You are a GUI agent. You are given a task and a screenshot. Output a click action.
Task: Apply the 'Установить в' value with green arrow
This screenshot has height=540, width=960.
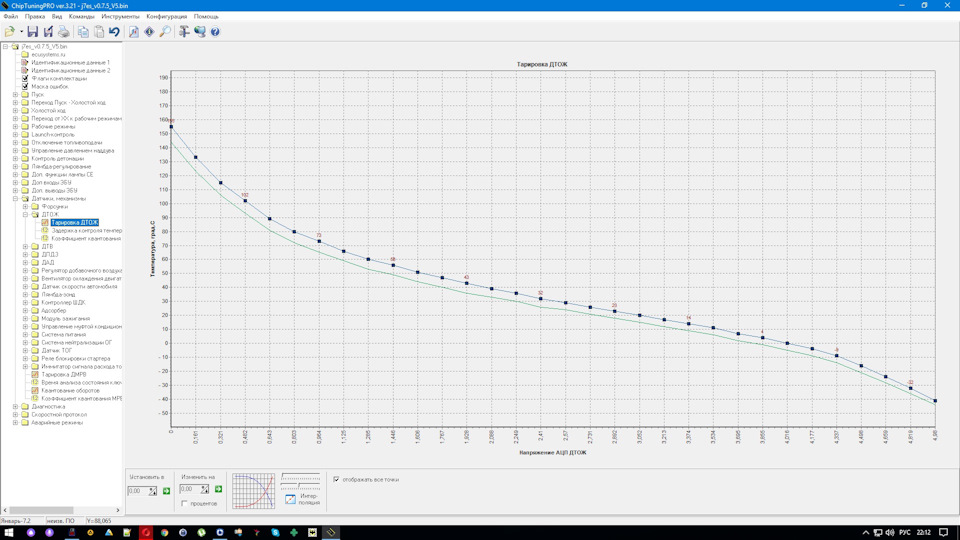coord(166,490)
